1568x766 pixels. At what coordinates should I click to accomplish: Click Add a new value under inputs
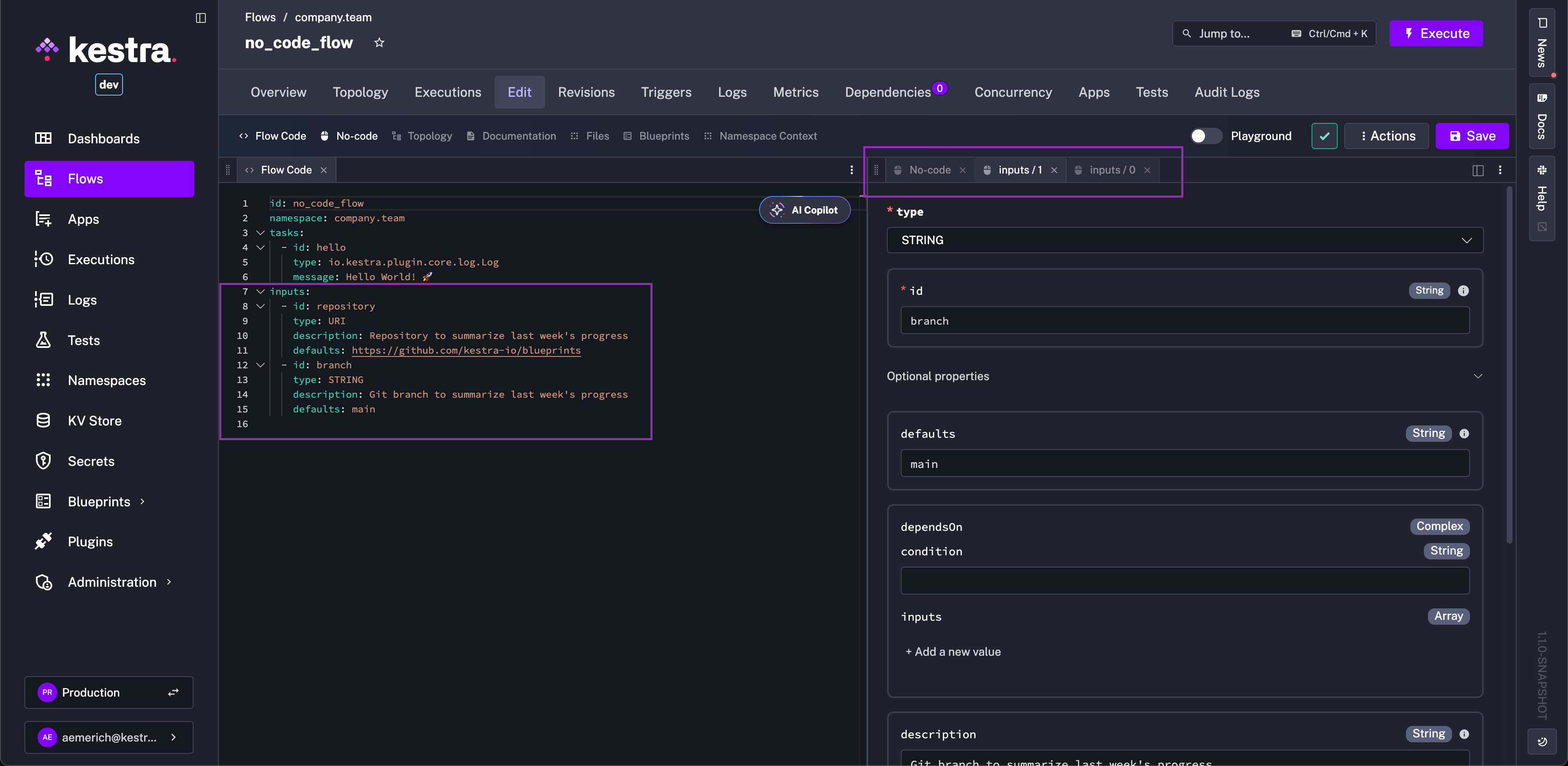pos(953,652)
